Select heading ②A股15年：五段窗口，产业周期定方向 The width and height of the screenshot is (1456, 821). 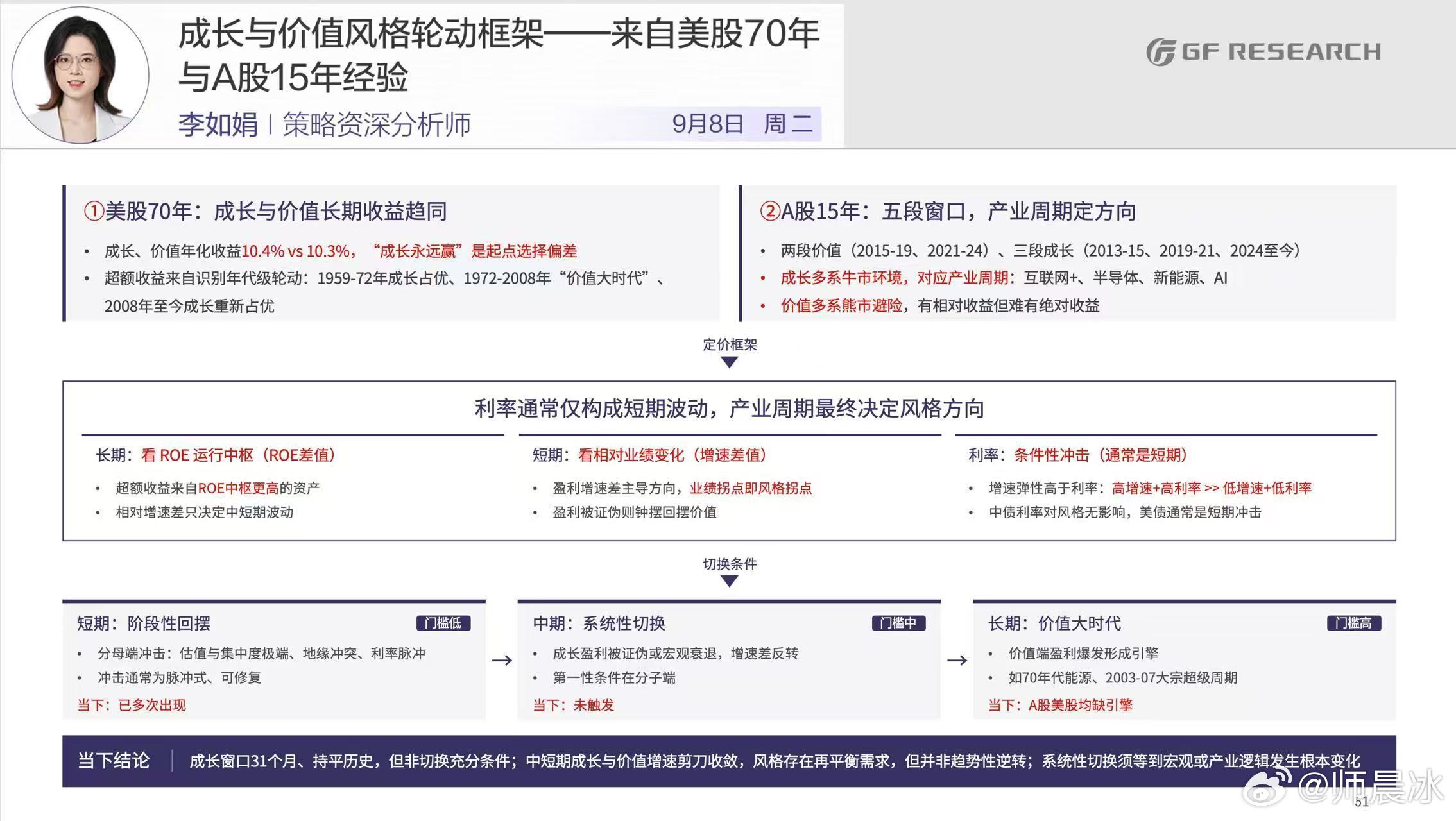(x=948, y=211)
